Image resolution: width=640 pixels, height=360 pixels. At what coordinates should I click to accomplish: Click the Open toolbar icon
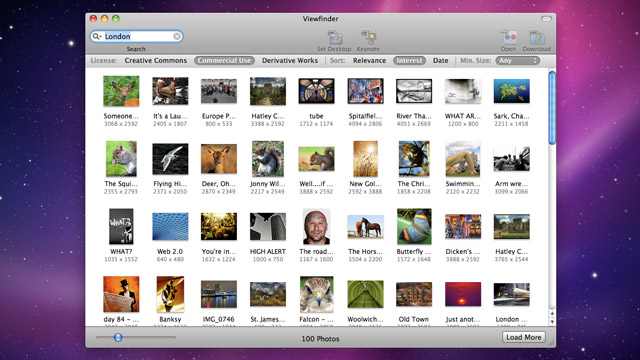tap(508, 37)
